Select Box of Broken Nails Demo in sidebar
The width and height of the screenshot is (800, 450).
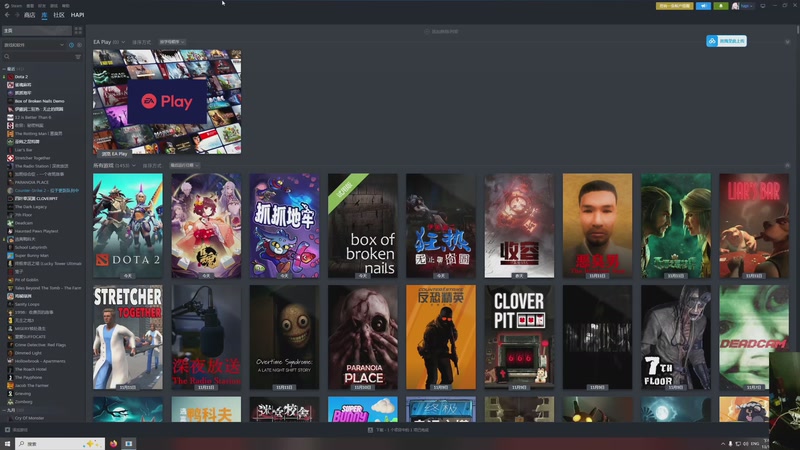point(39,101)
